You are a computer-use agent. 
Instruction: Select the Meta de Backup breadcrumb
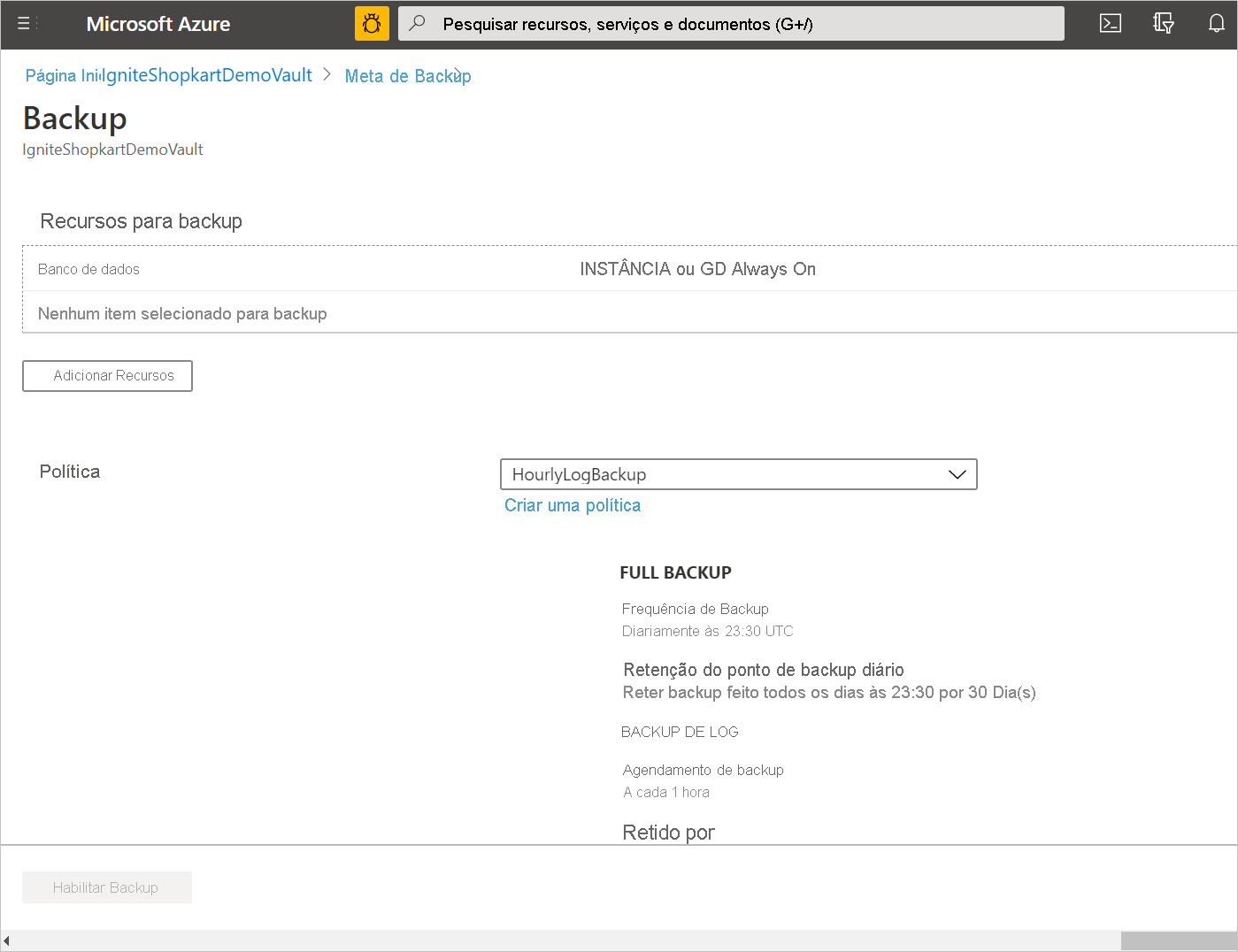[407, 76]
